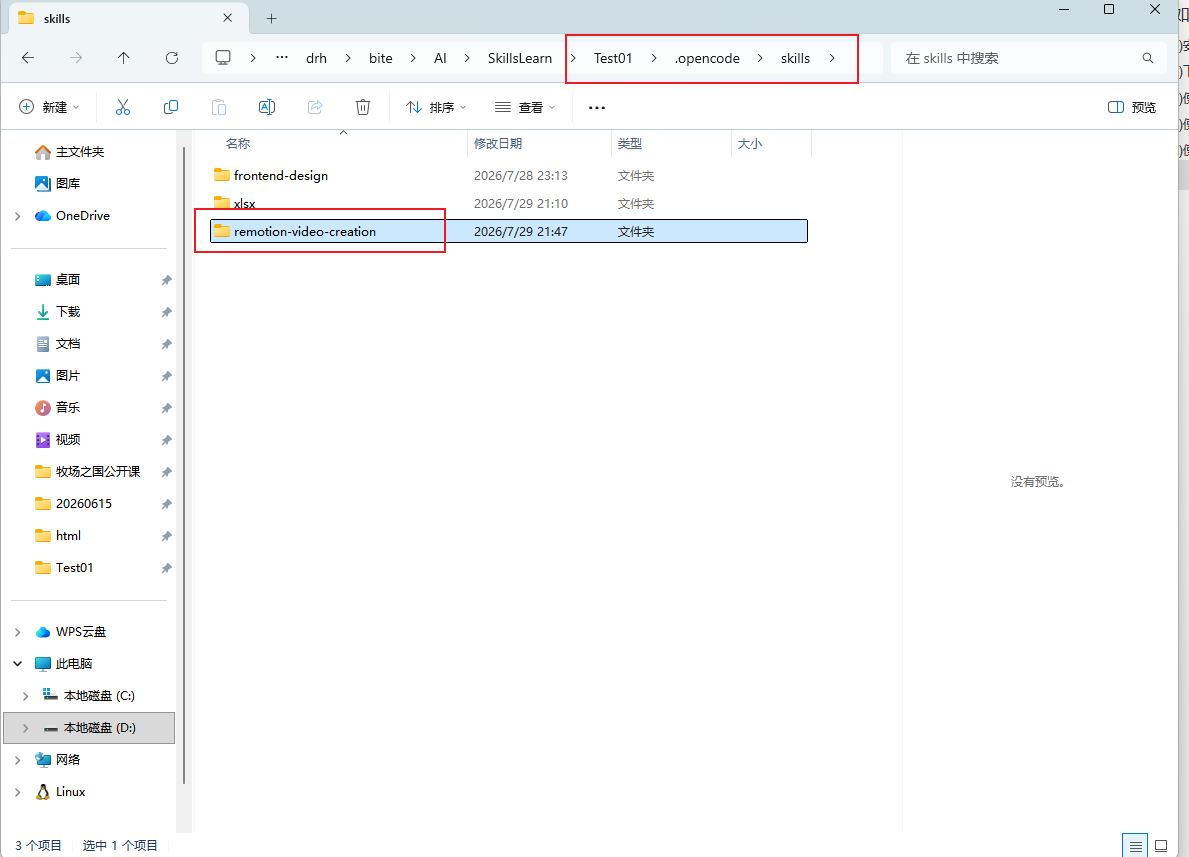1189x857 pixels.
Task: Sort by 修改日期 column header
Action: [497, 143]
